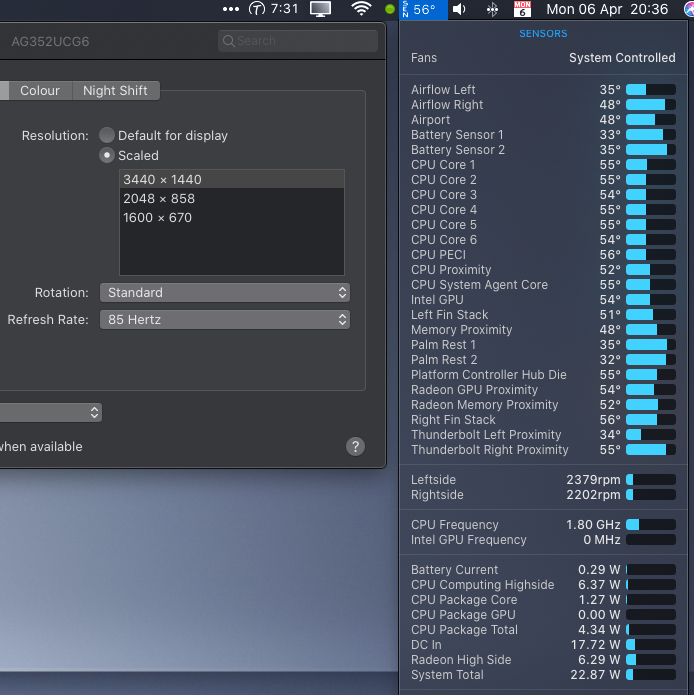Click CPU System Agent Core row
The height and width of the screenshot is (695, 694).
(543, 285)
